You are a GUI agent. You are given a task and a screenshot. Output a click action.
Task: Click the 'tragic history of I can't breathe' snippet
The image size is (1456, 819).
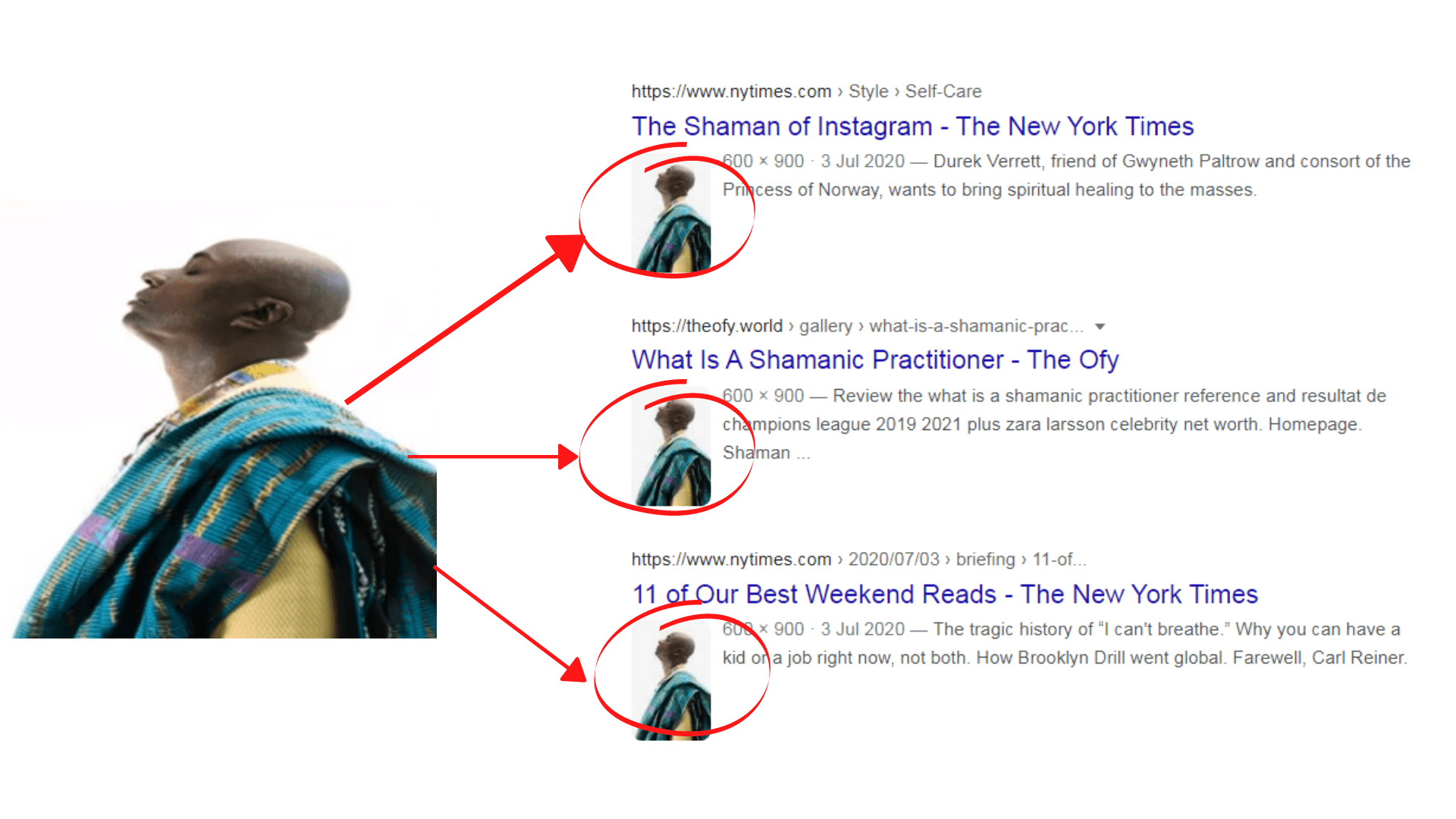[1065, 643]
